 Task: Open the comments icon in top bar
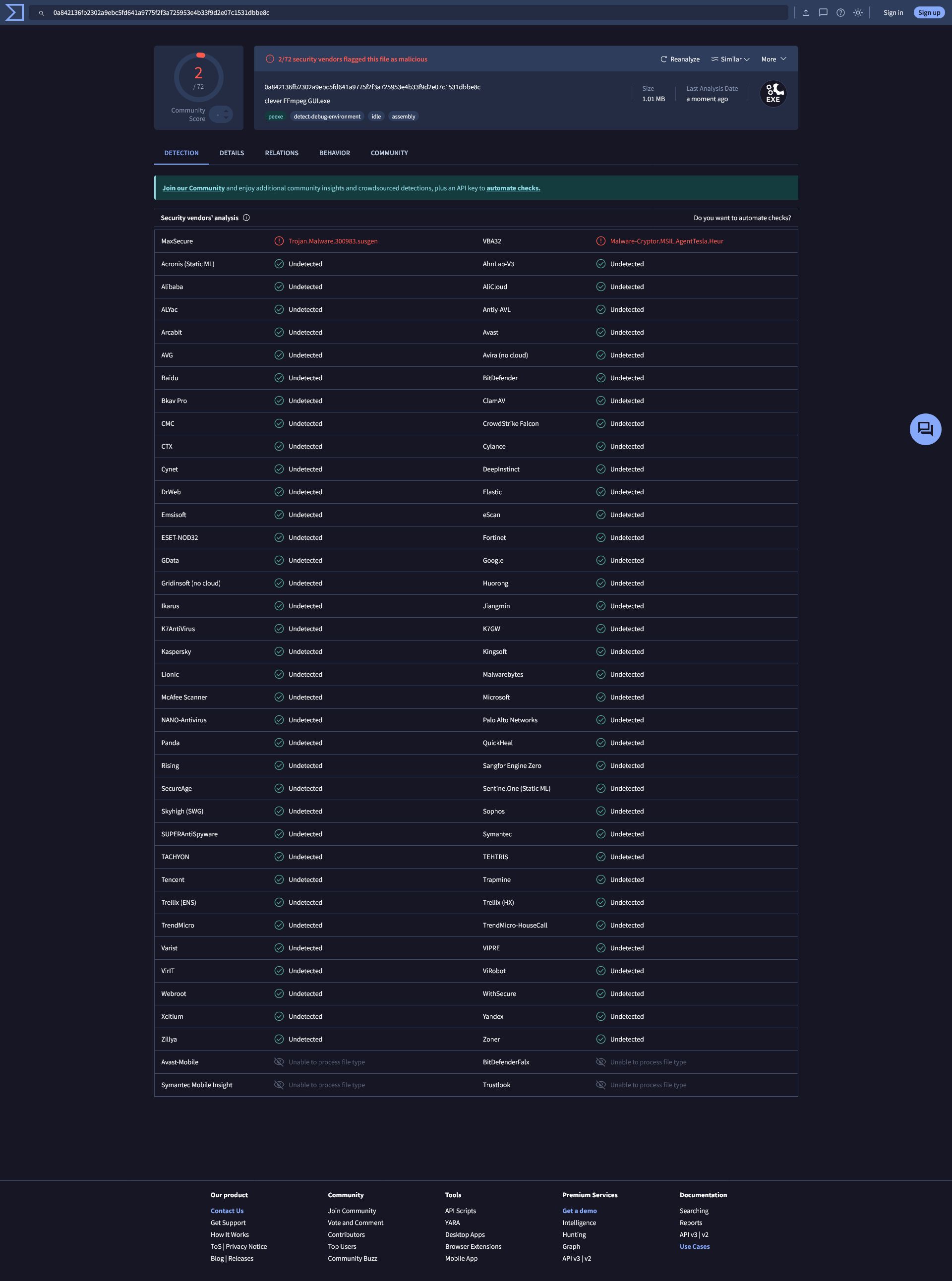pyautogui.click(x=823, y=13)
